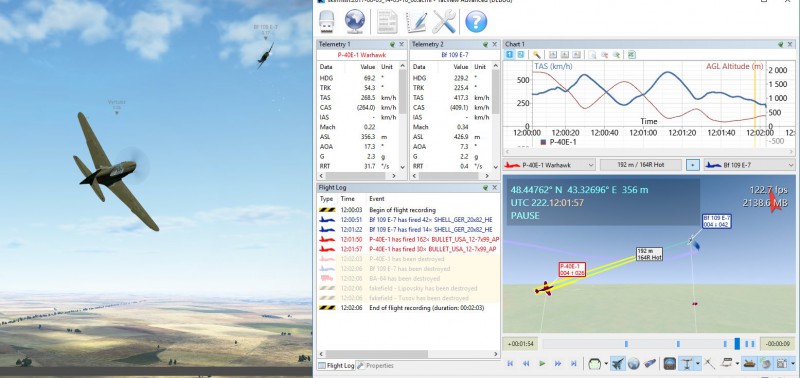Switch to the Flight Log tab

pos(336,366)
